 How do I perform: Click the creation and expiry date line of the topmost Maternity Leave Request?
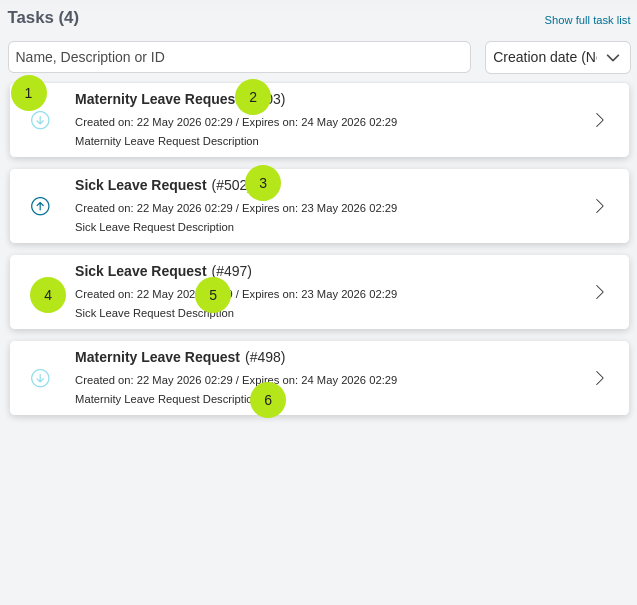point(236,122)
